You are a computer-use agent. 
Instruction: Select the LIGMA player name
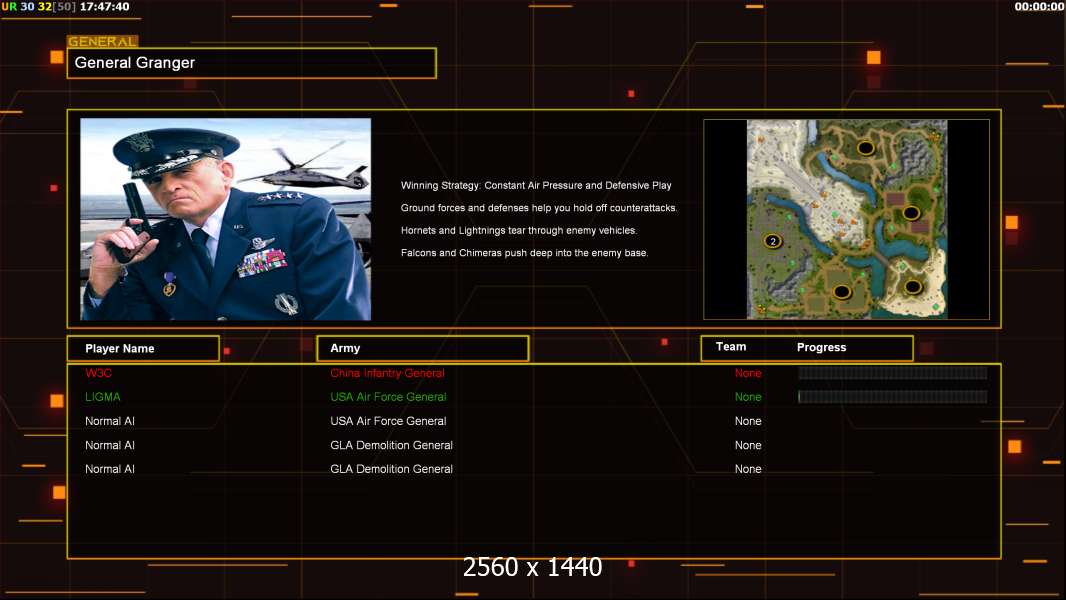point(102,397)
